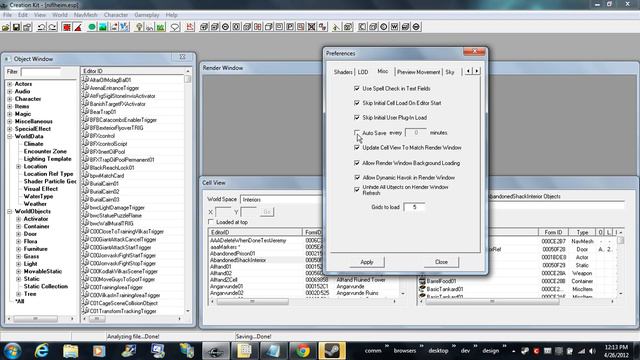The height and width of the screenshot is (360, 640).
Task: Toggle Skip Initial User Plug-In Load
Action: click(x=357, y=118)
